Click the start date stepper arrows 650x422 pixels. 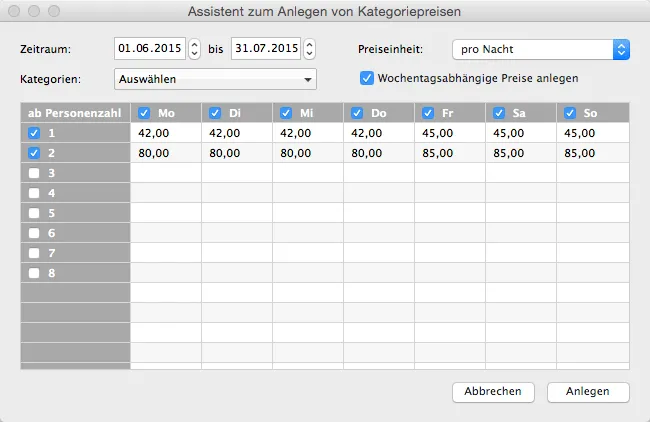click(x=194, y=49)
